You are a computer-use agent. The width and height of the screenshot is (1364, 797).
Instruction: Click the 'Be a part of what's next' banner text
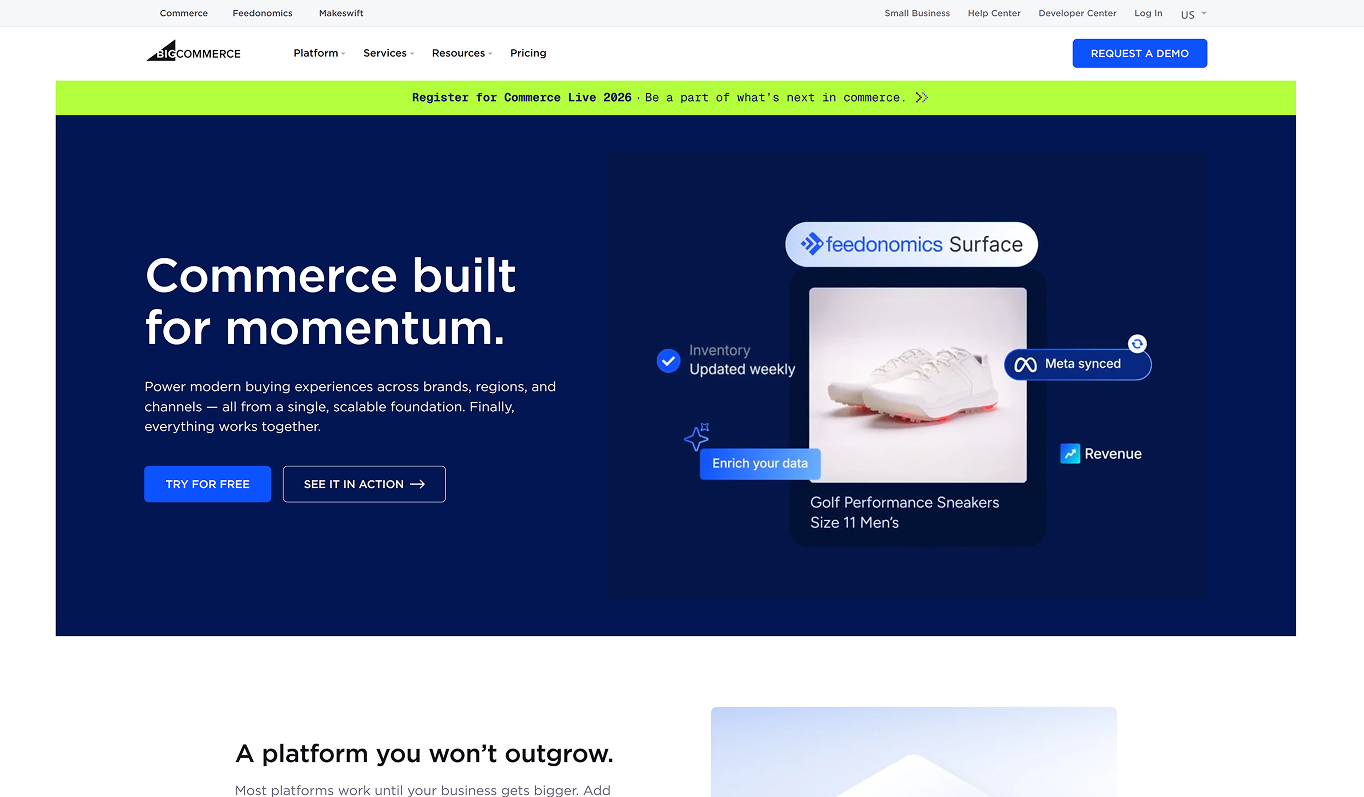pyautogui.click(x=775, y=97)
